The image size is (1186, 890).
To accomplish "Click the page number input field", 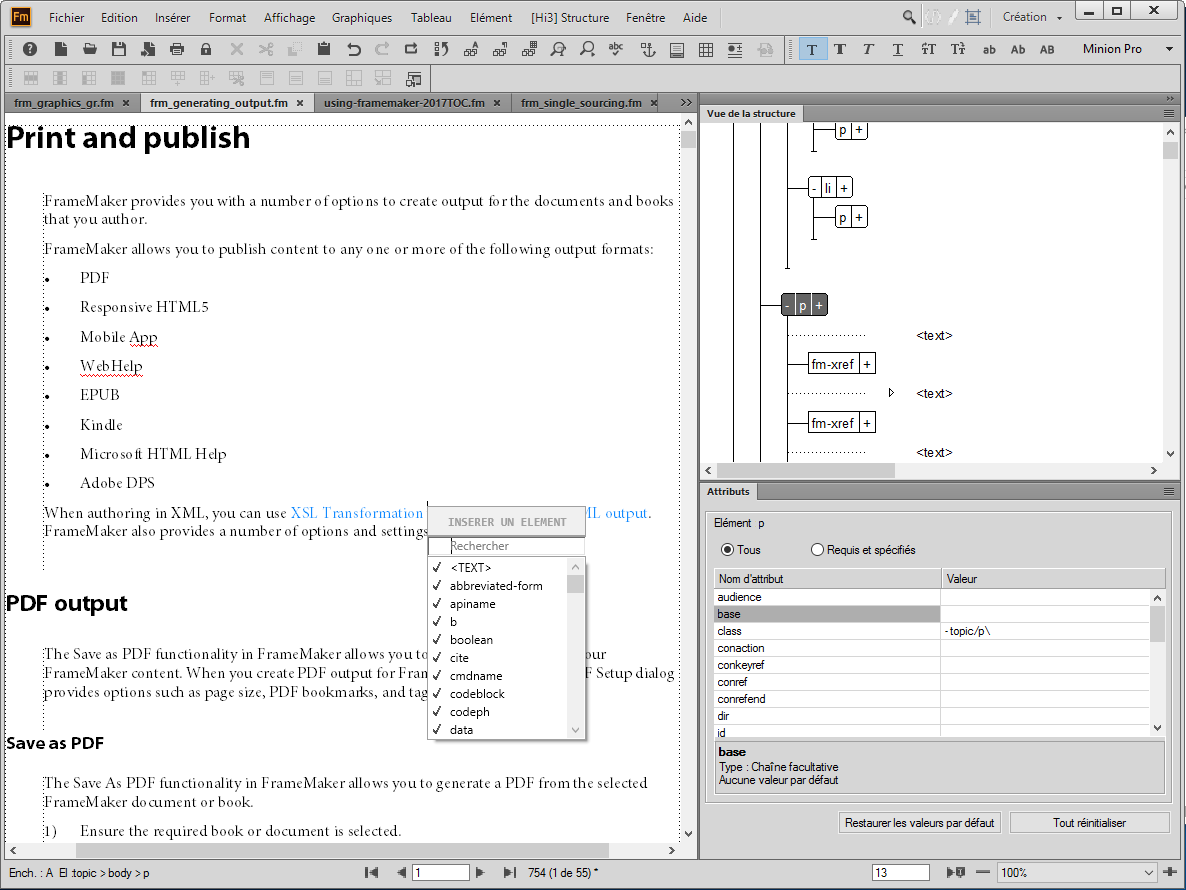I will pos(440,871).
